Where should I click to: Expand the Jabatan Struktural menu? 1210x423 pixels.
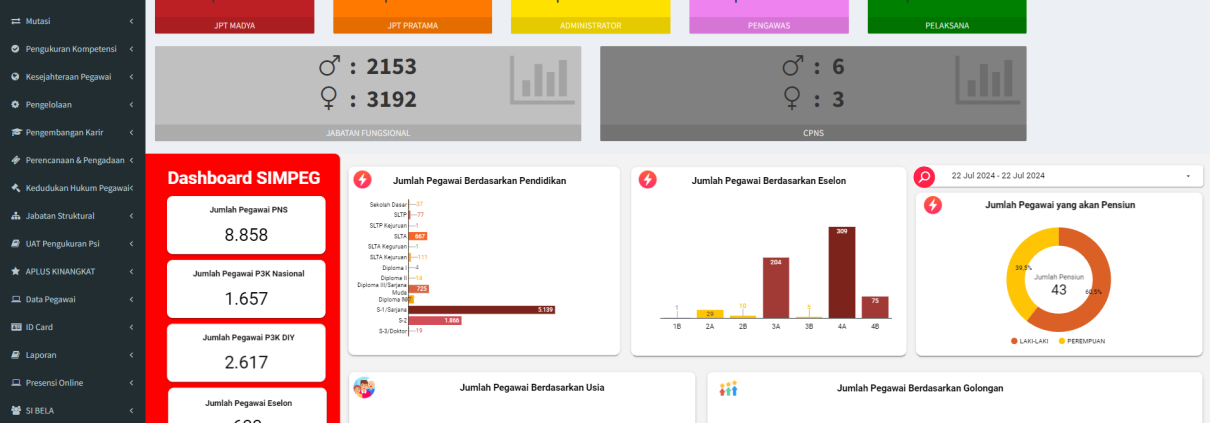pyautogui.click(x=72, y=215)
